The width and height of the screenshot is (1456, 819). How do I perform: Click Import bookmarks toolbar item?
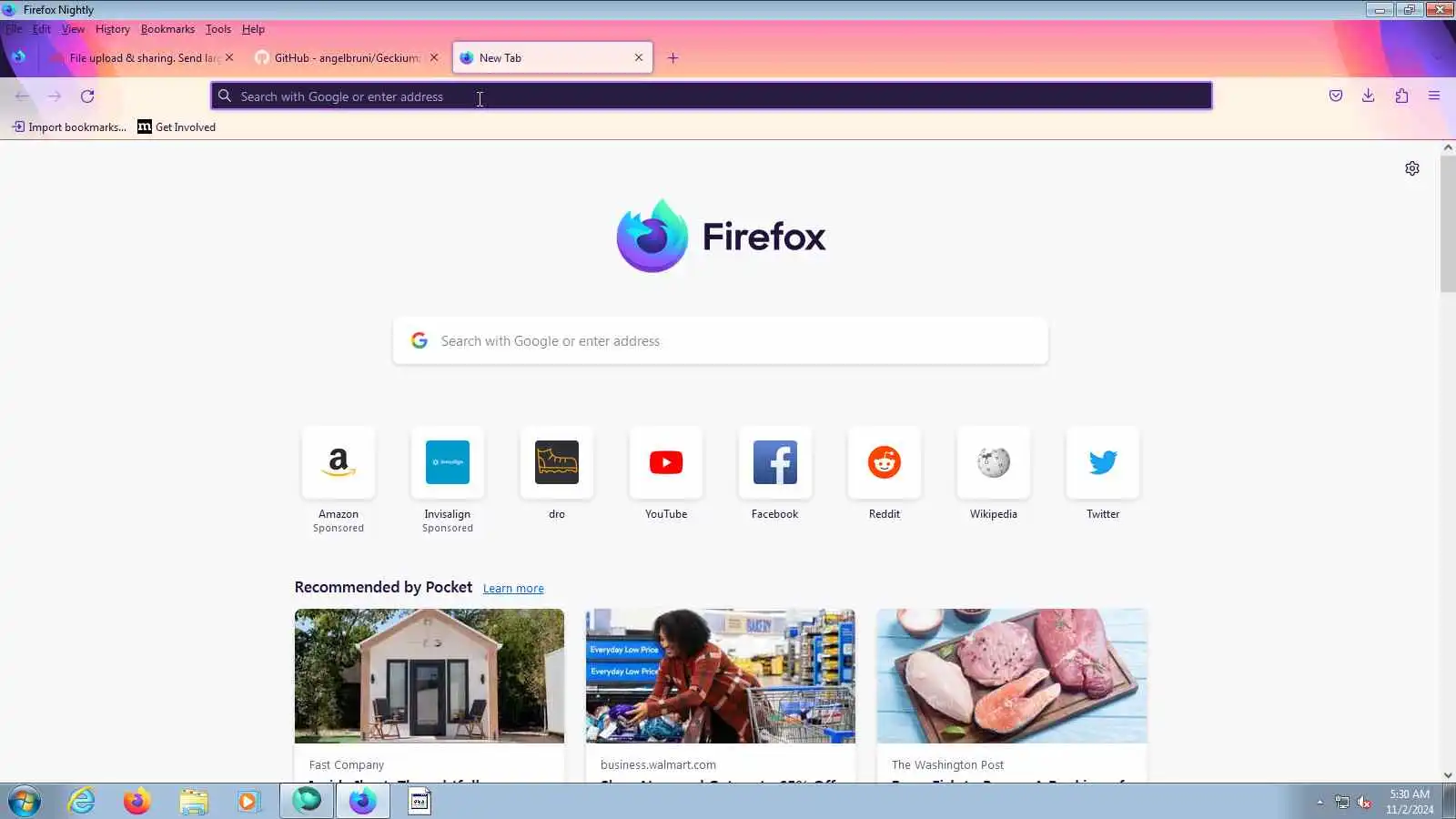tap(69, 127)
